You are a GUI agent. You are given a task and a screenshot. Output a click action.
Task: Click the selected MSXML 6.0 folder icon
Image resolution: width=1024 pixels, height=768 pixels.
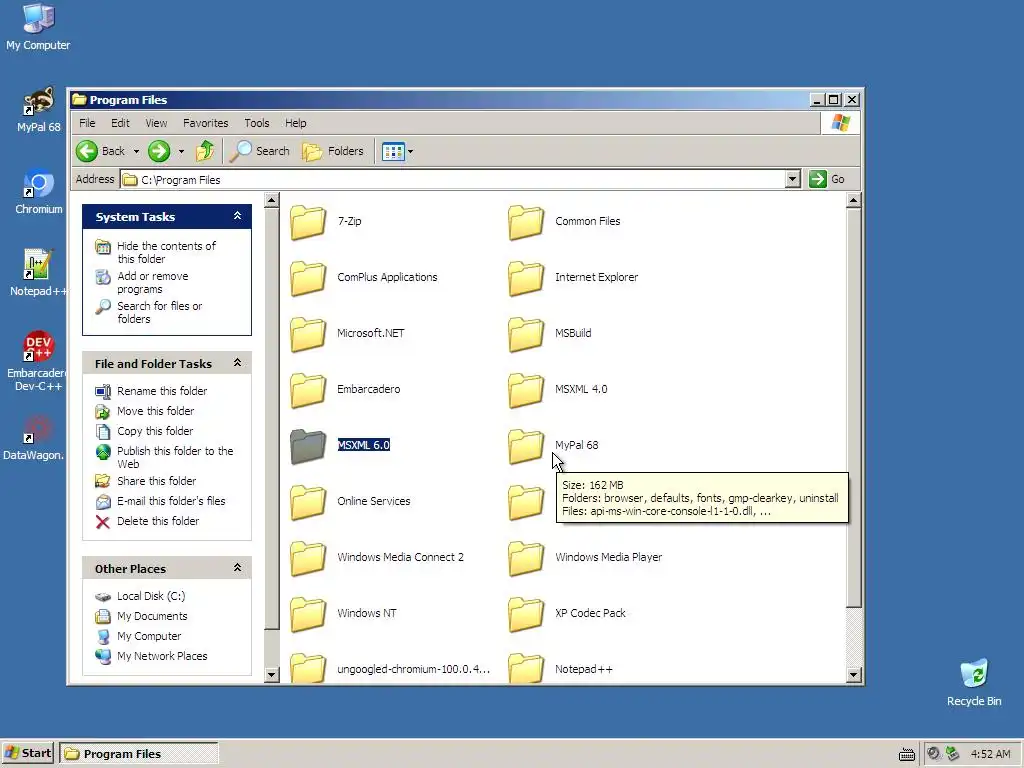tap(308, 446)
